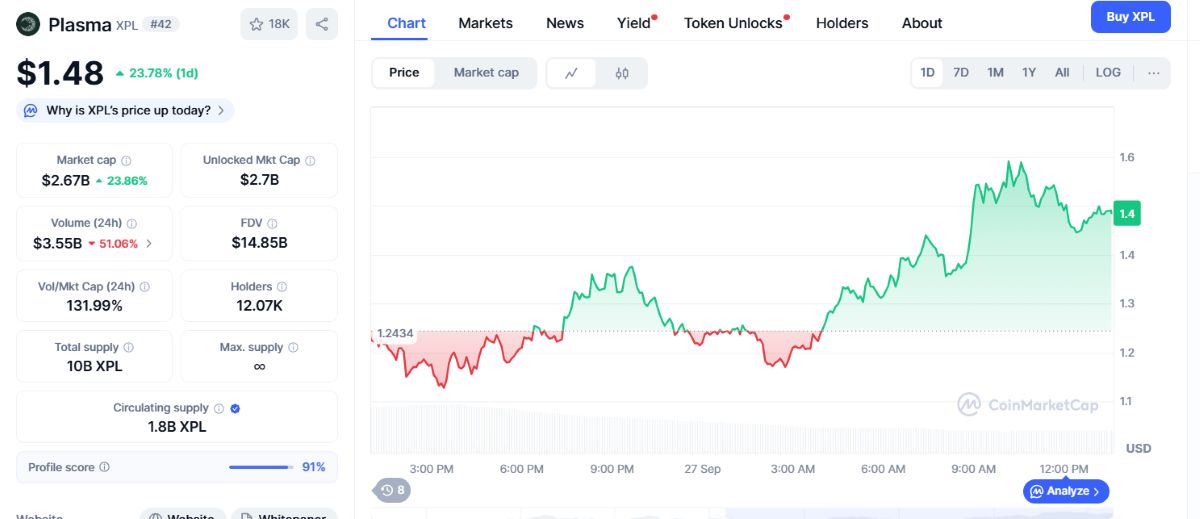
Task: Open 'Why is XPL's price up today?'
Action: (126, 110)
